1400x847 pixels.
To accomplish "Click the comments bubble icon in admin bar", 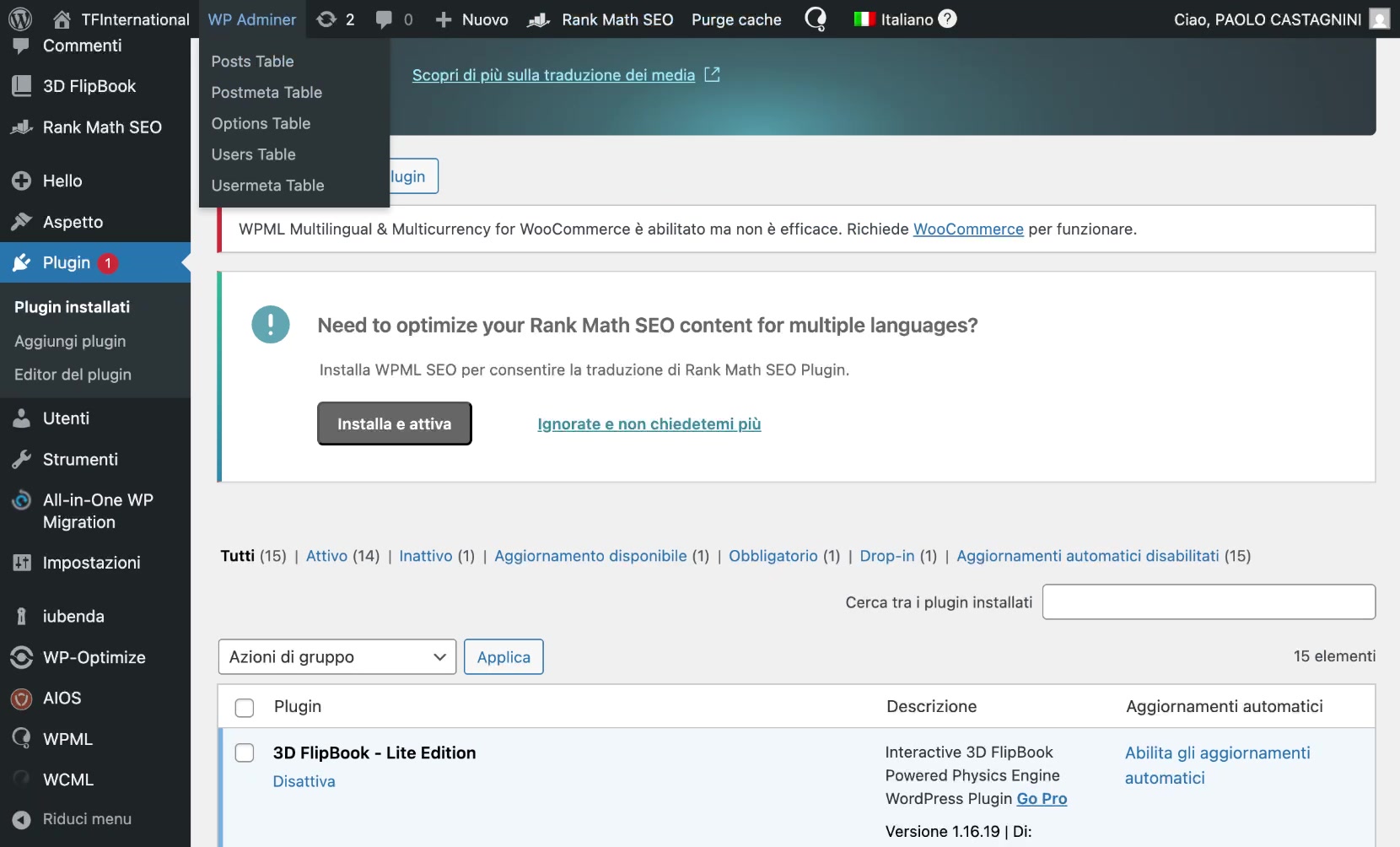I will (385, 19).
